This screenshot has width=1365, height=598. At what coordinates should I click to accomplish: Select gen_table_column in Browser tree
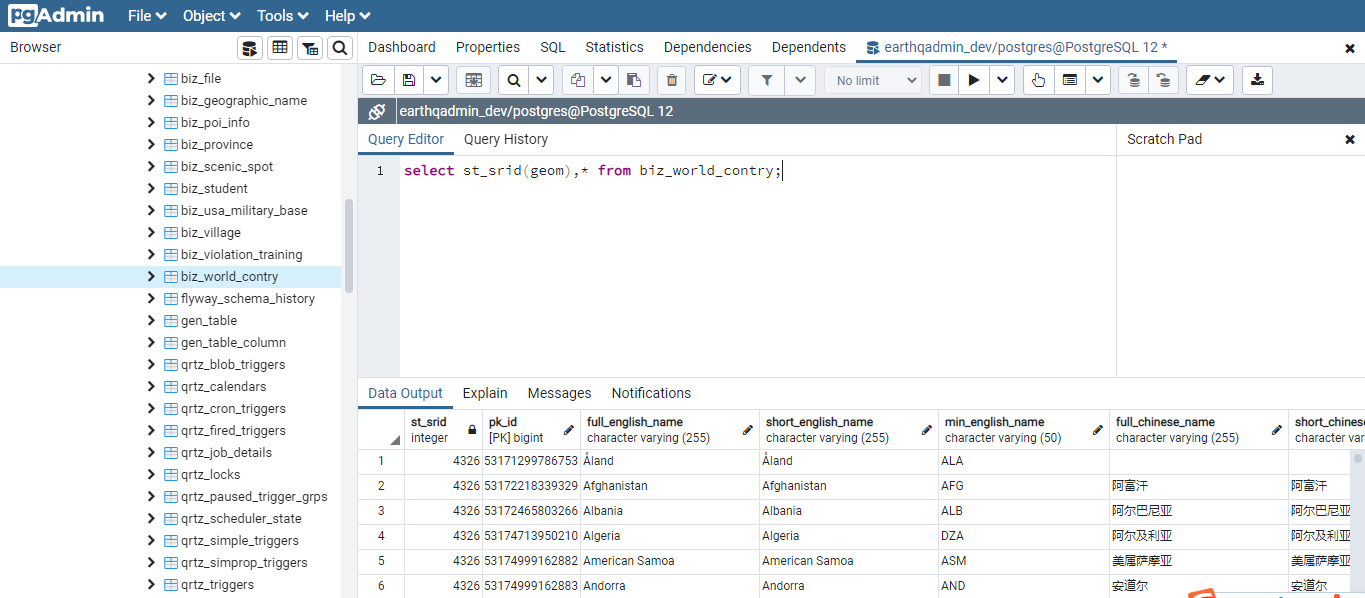pos(233,342)
